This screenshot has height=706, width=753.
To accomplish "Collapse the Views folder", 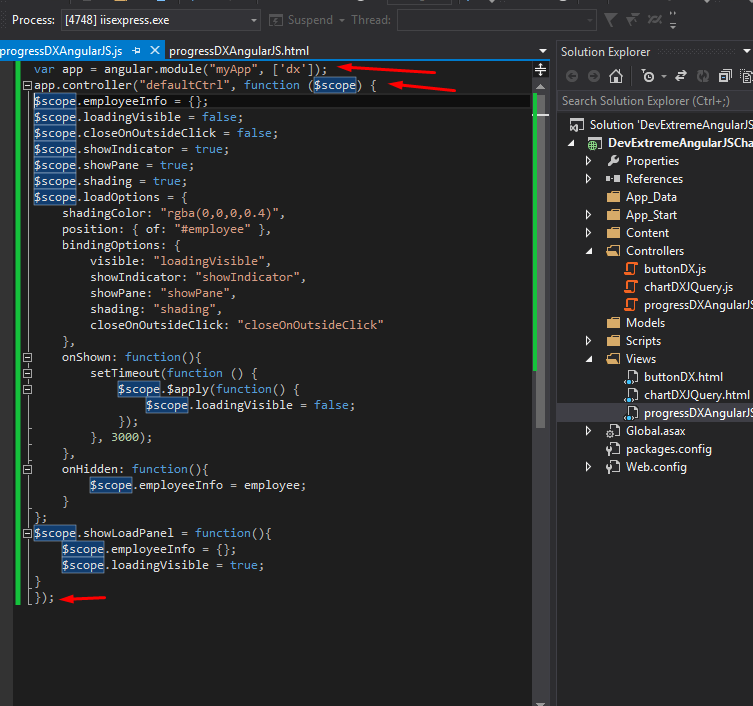I will [x=589, y=359].
